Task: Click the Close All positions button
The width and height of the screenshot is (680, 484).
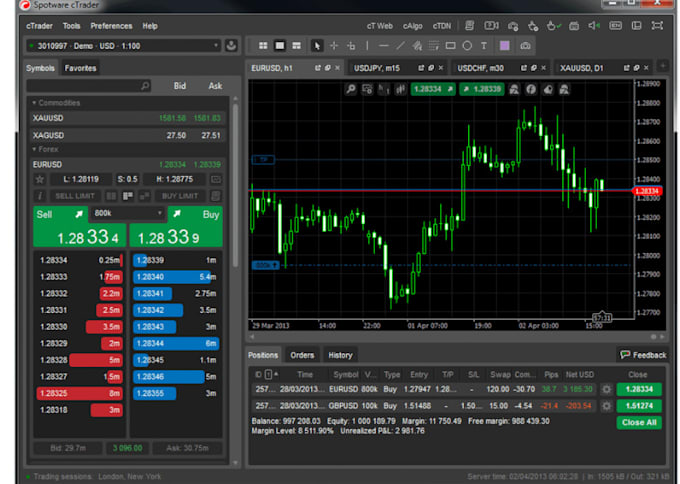Action: click(639, 423)
